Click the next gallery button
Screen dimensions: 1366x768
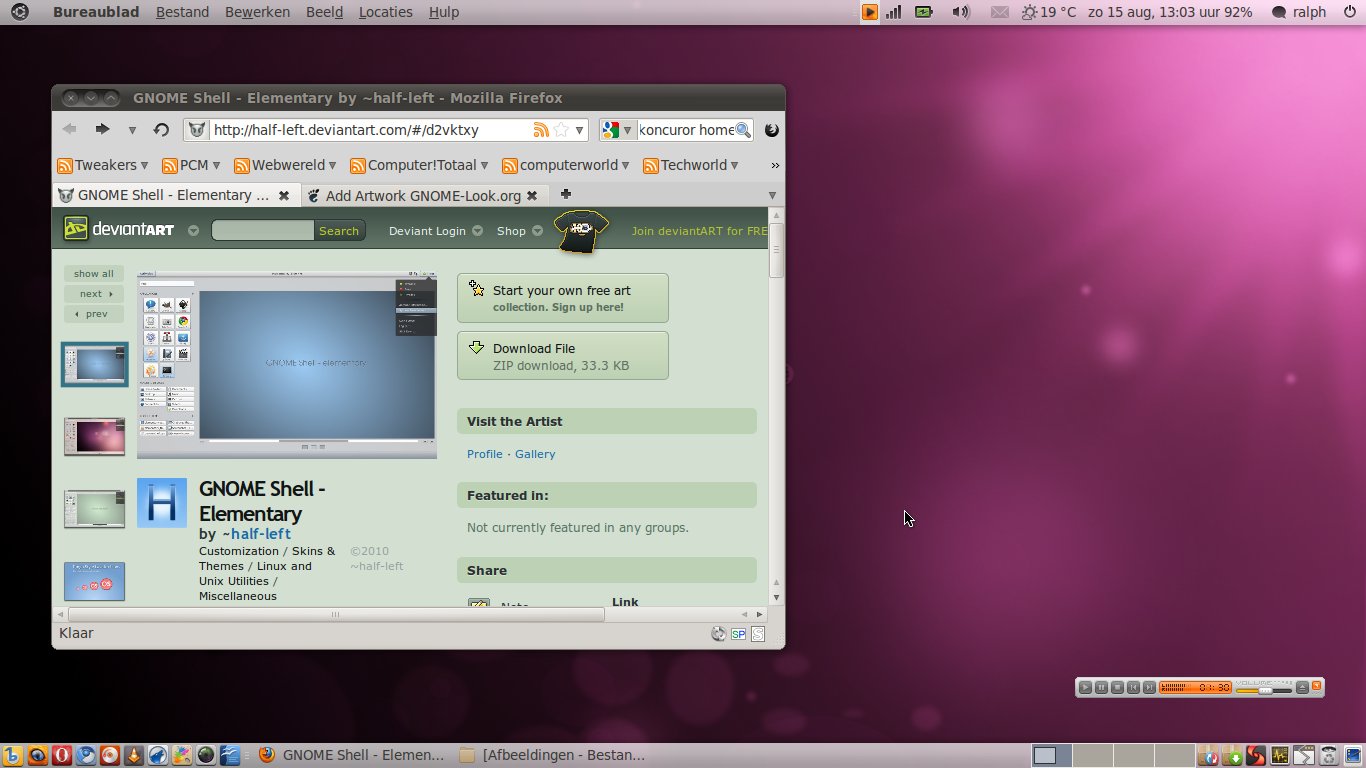[x=94, y=294]
